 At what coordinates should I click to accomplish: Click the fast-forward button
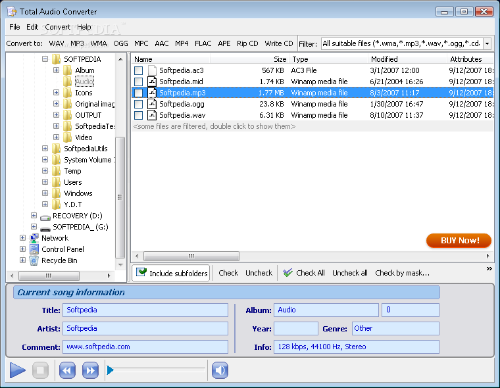click(x=90, y=370)
